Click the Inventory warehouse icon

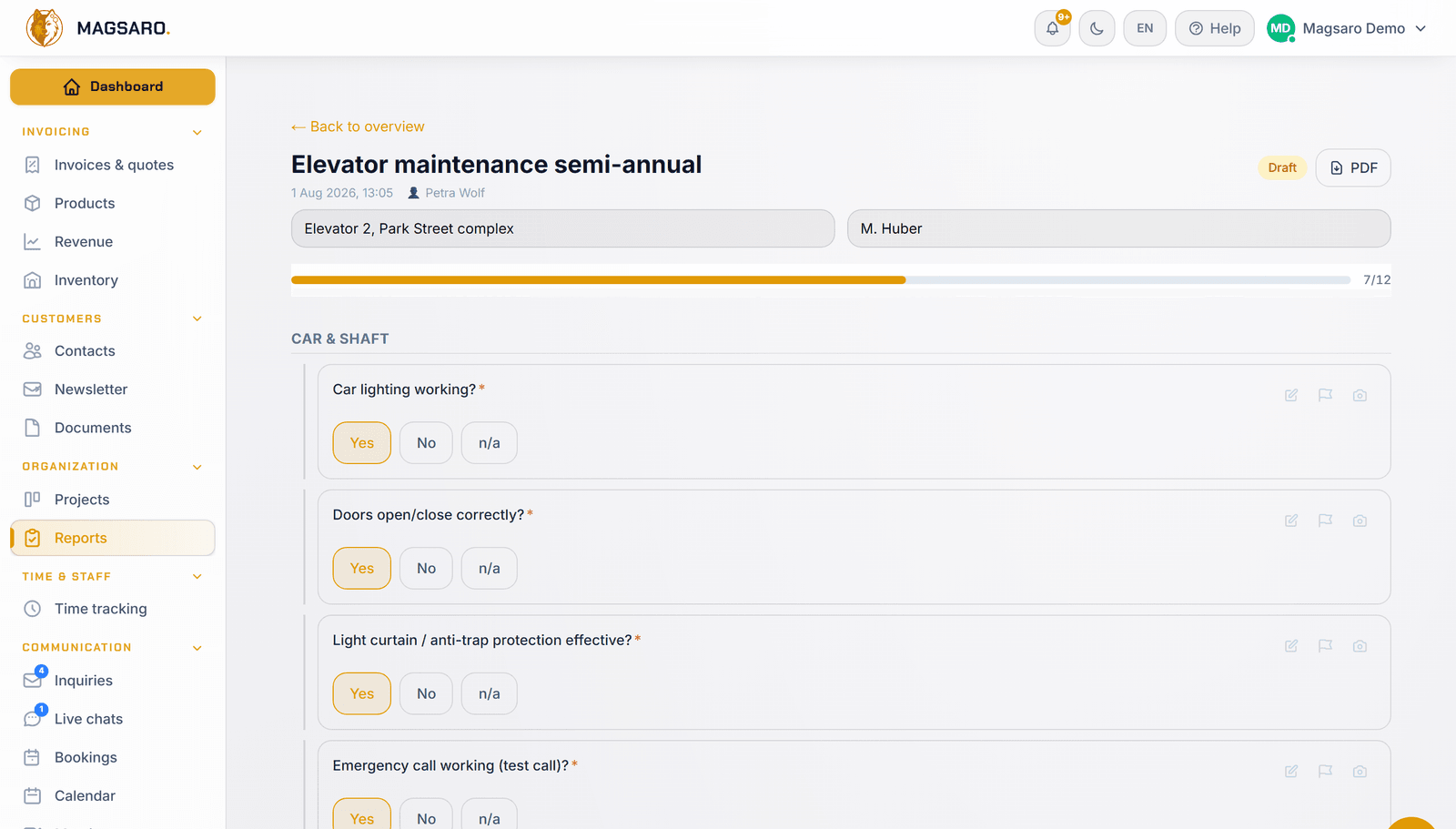point(33,280)
